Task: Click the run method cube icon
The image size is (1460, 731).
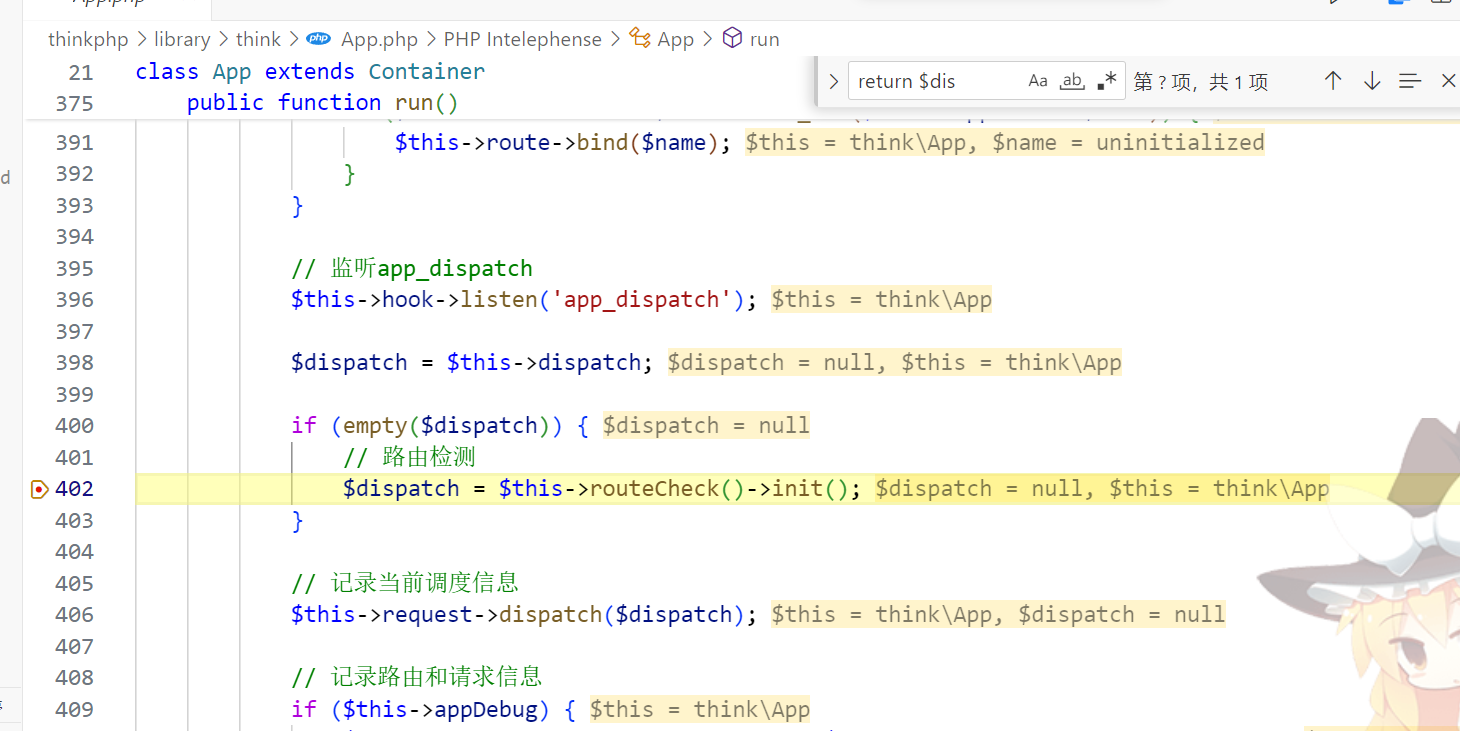Action: [x=733, y=39]
